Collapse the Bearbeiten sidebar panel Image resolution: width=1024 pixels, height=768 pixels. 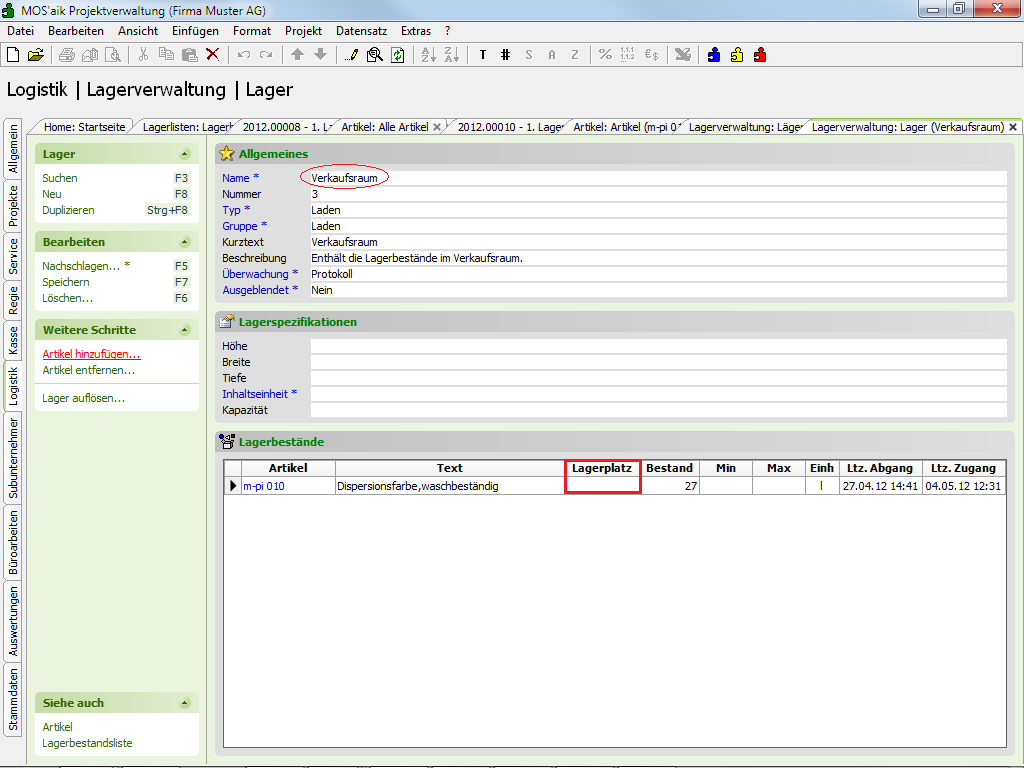pyautogui.click(x=184, y=243)
